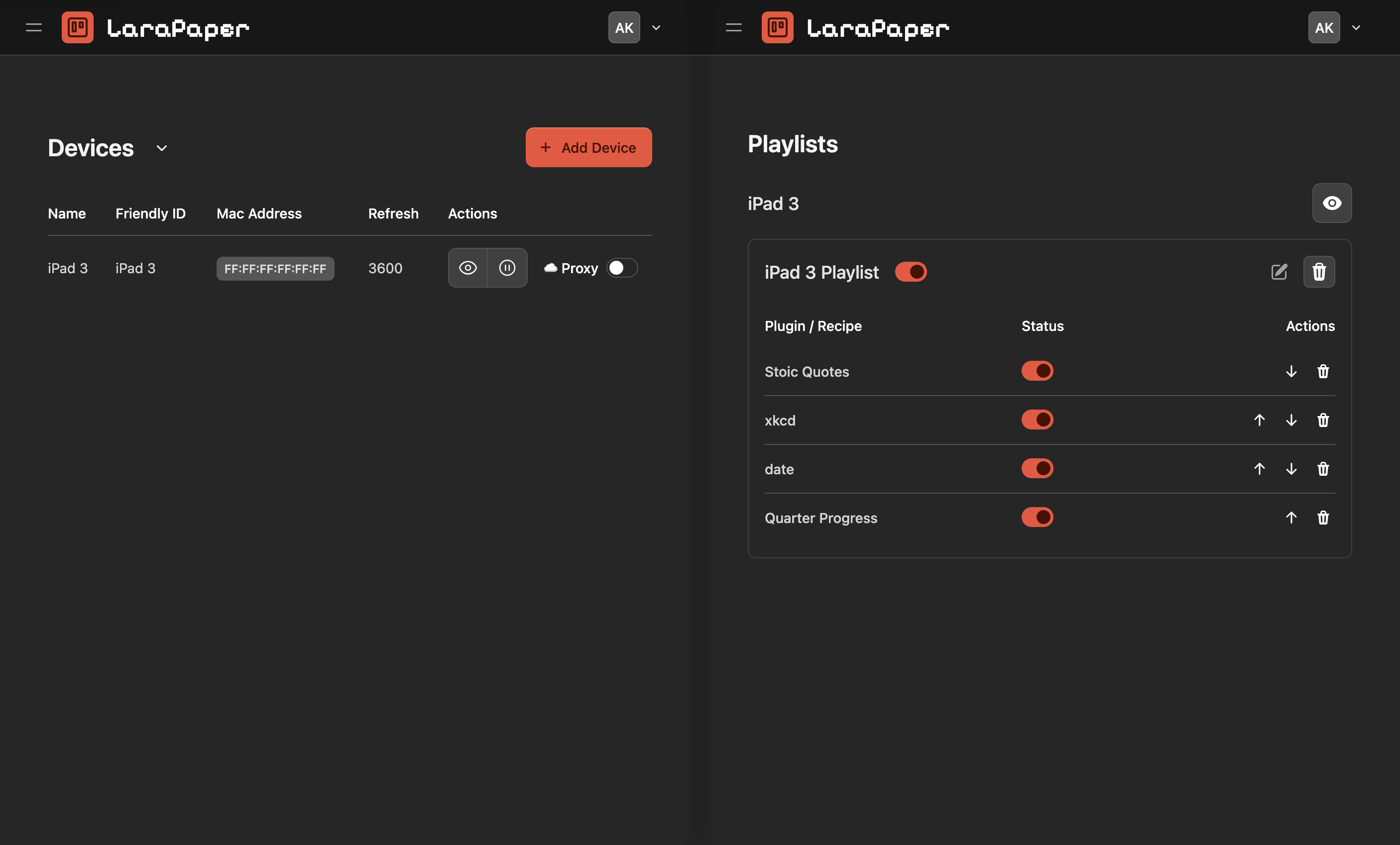Enable the Proxy toggle for iPad 3
1400x845 pixels.
[x=622, y=267]
